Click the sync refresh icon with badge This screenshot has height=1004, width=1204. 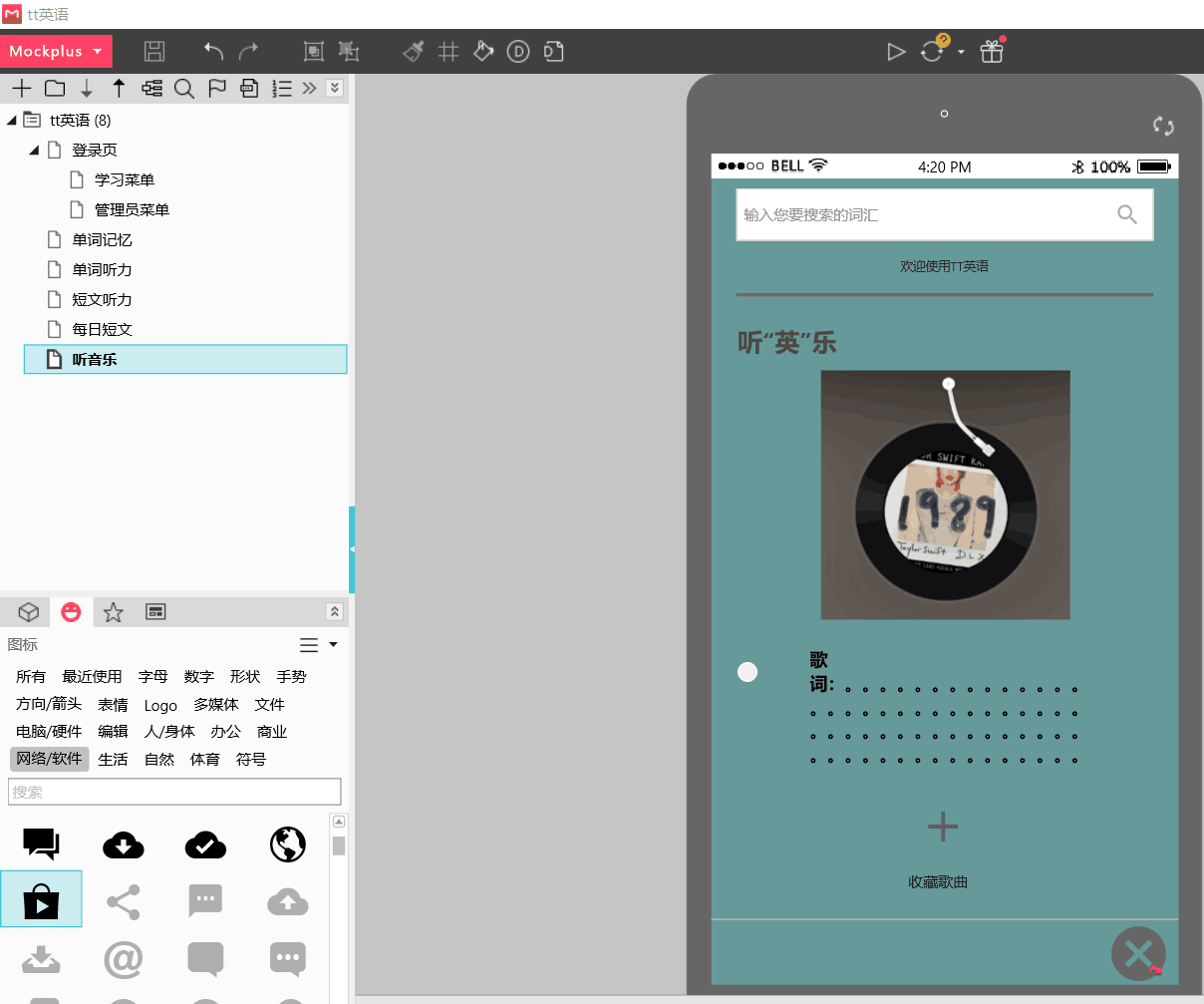click(x=933, y=50)
